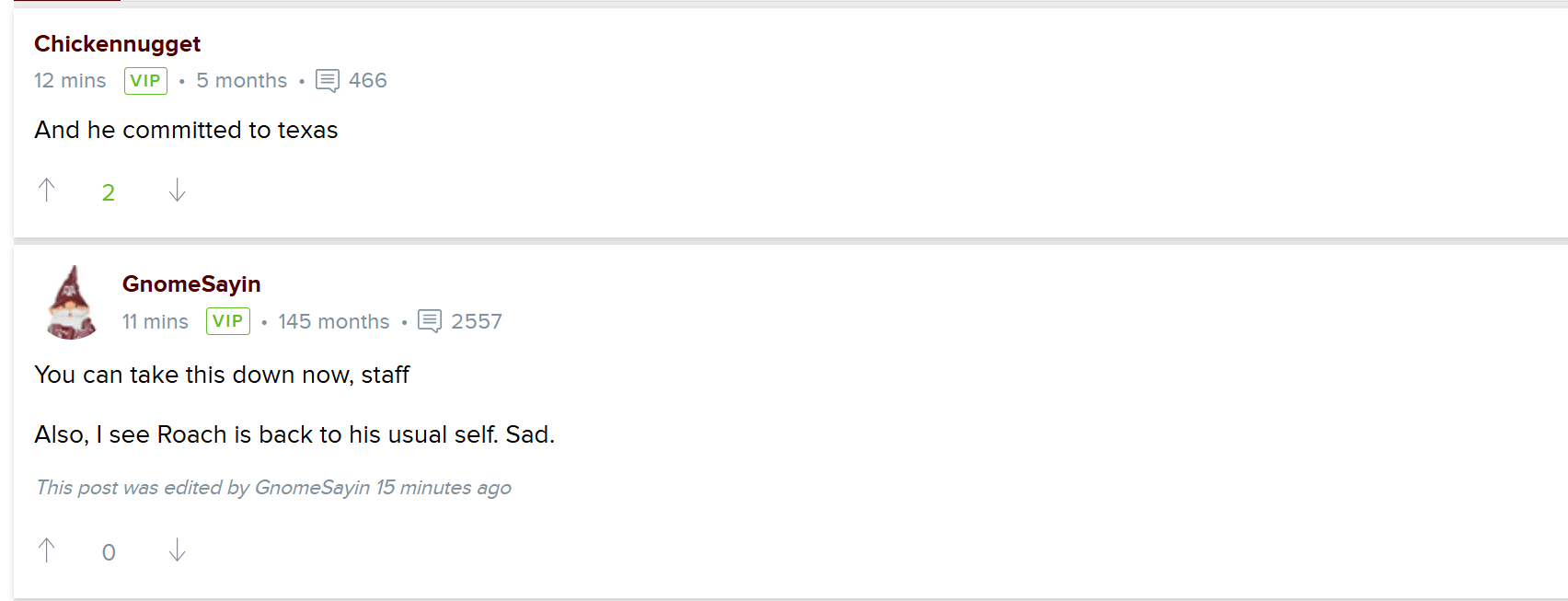The image size is (1568, 601).
Task: Downvote GnomeSayin's post
Action: pyautogui.click(x=178, y=550)
